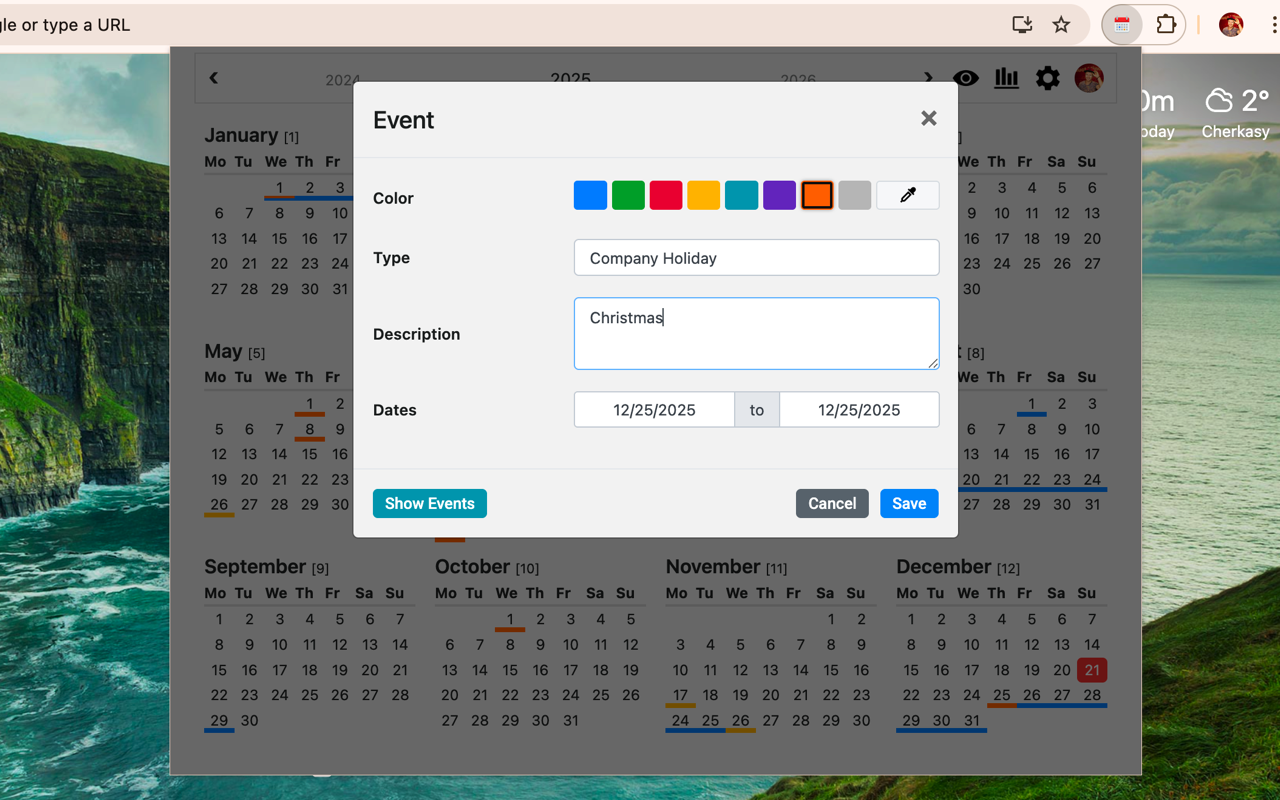1280x800 pixels.
Task: Select the yellow color swatch
Action: coord(703,195)
